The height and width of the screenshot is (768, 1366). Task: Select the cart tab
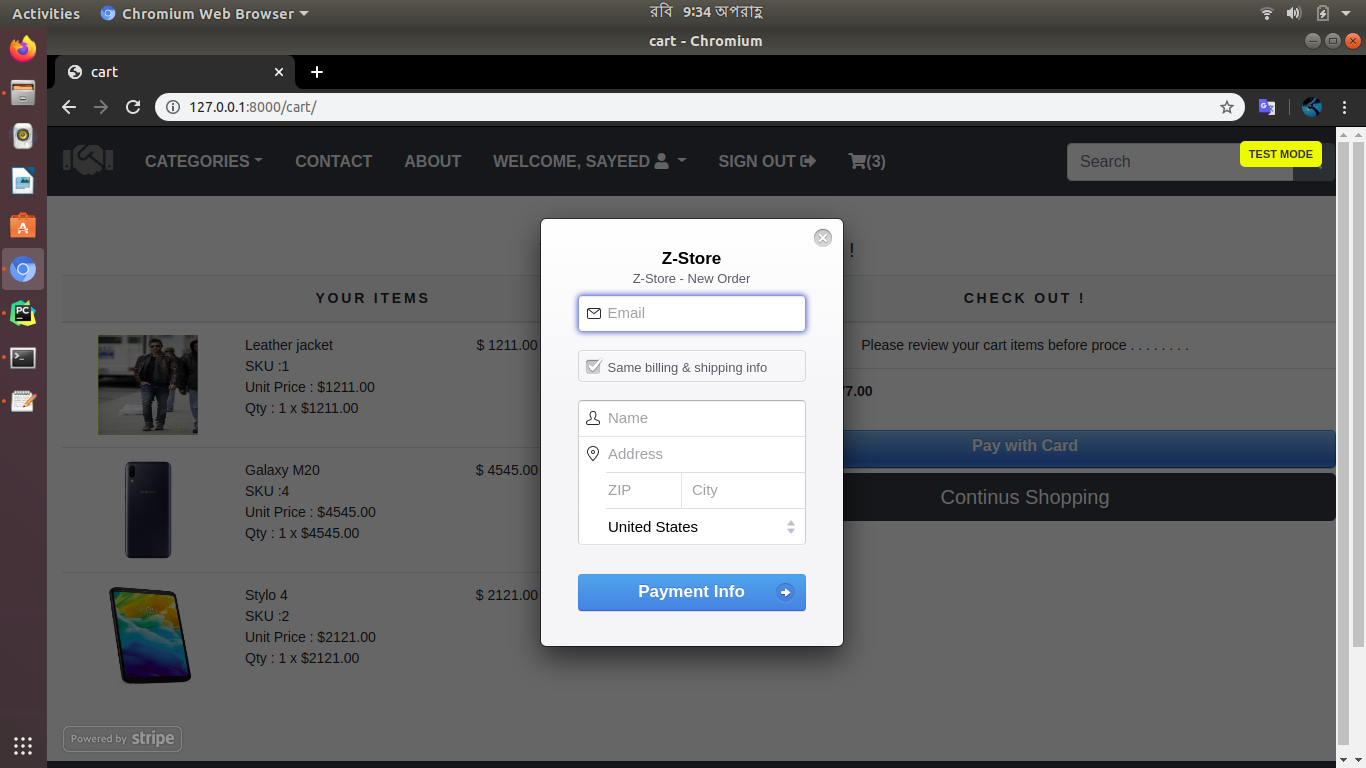coord(175,72)
